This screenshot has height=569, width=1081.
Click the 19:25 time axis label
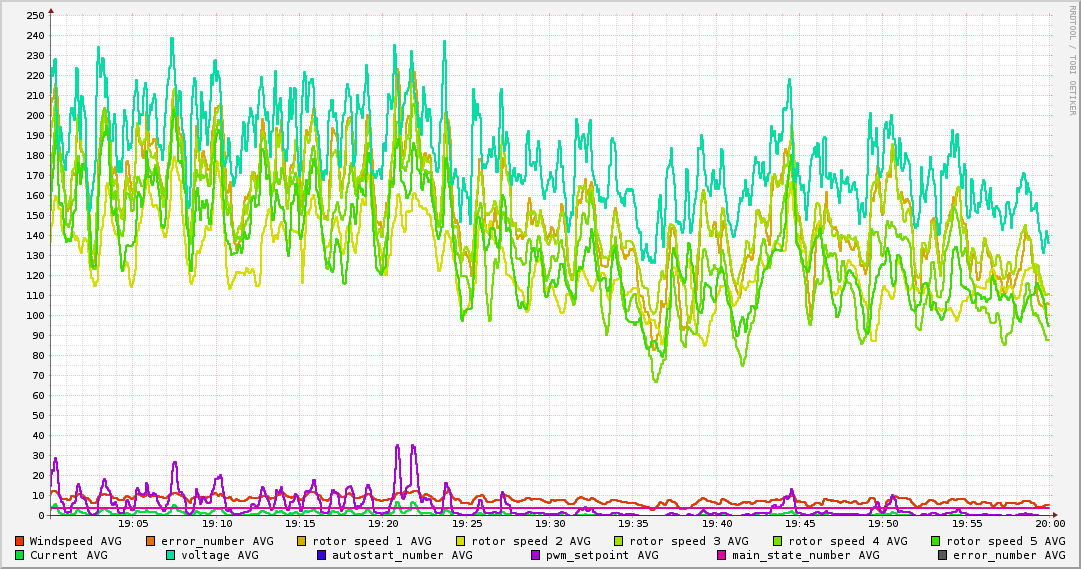467,524
